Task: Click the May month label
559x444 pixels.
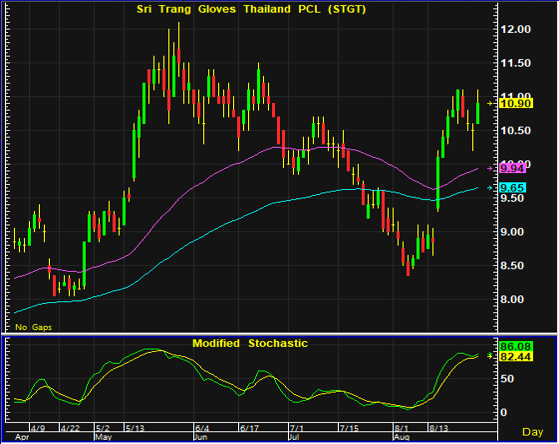Action: click(103, 437)
